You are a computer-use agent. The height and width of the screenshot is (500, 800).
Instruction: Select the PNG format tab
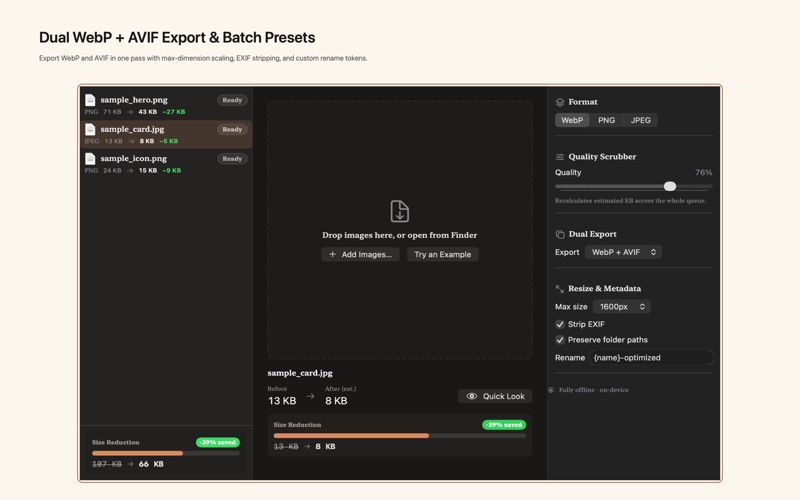point(606,120)
